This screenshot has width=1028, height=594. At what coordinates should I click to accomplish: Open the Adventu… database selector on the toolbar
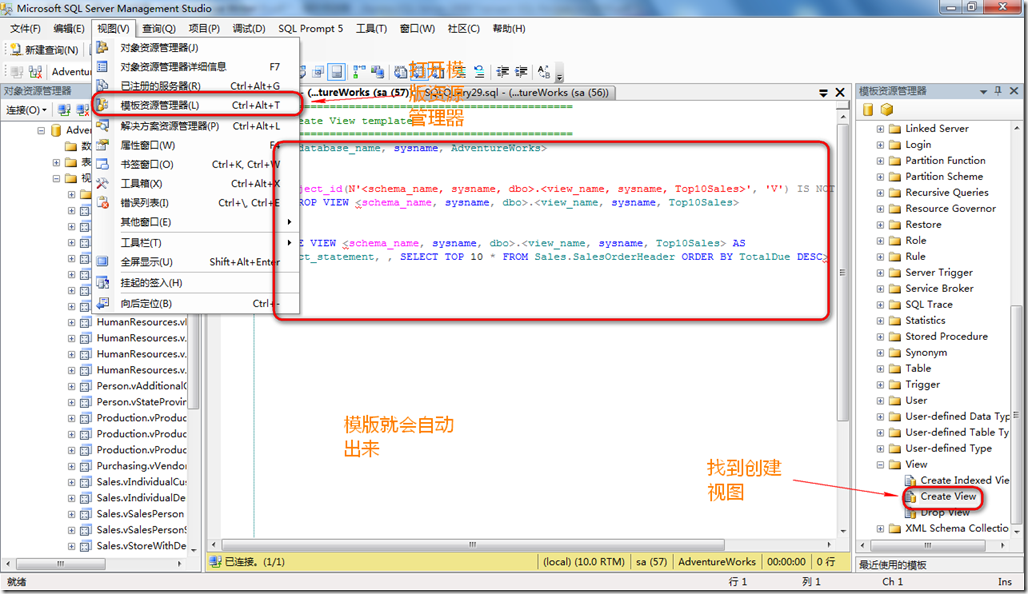click(71, 71)
